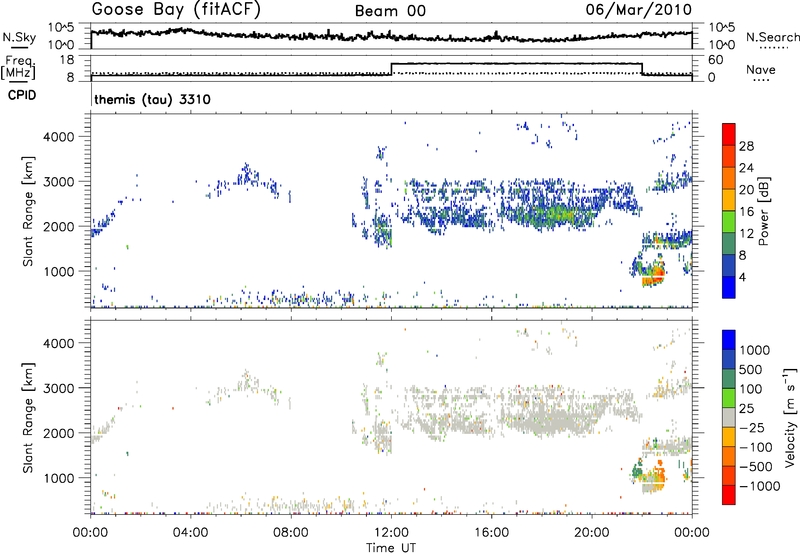
Task: Click the 'Beam 00' label
Action: [390, 11]
